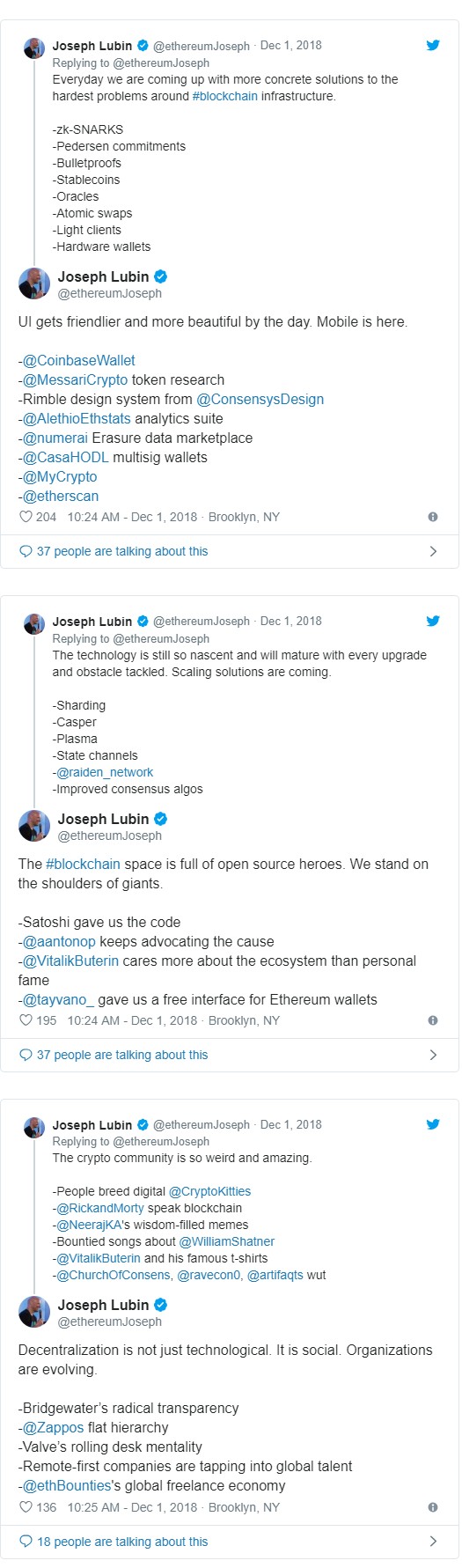The width and height of the screenshot is (462, 1568).
Task: Open the info icon beside 204 likes tweet
Action: 432,517
